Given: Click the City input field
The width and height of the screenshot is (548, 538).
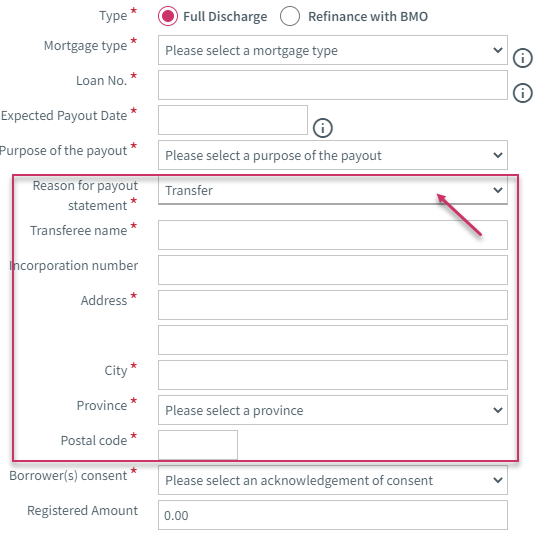Looking at the screenshot, I should pyautogui.click(x=333, y=375).
